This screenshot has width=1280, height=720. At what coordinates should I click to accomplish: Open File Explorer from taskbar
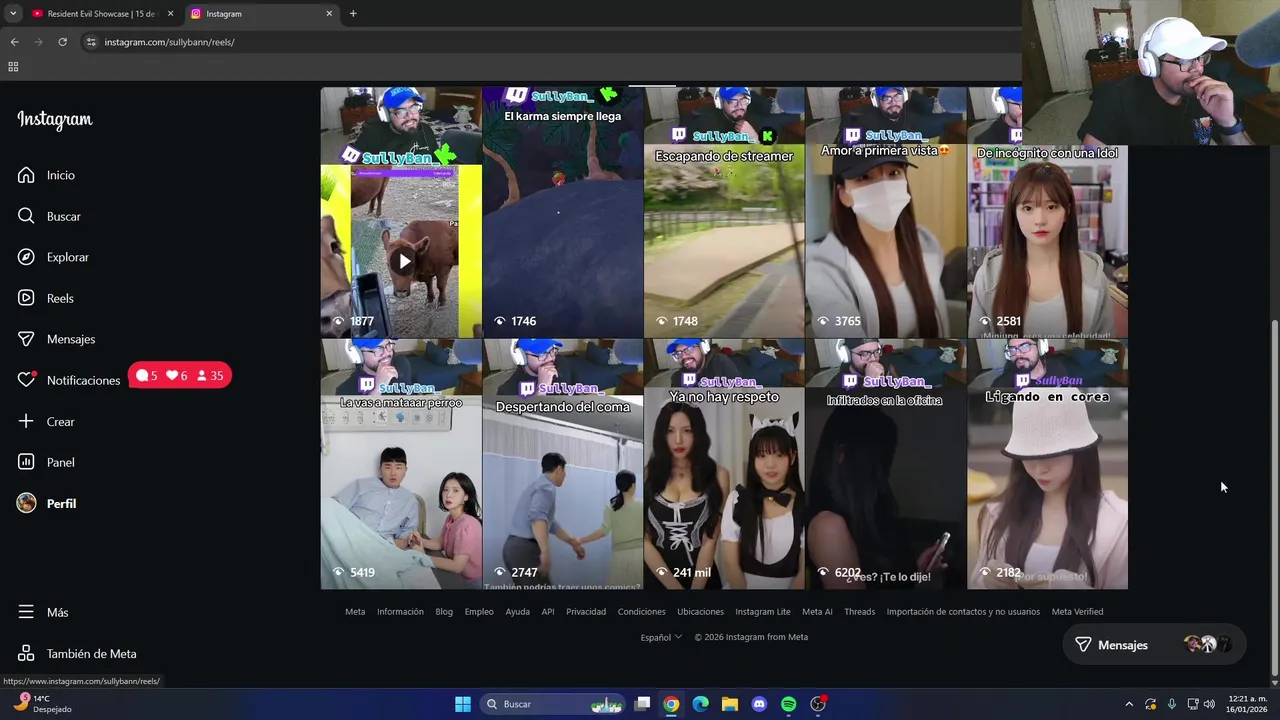pos(730,704)
